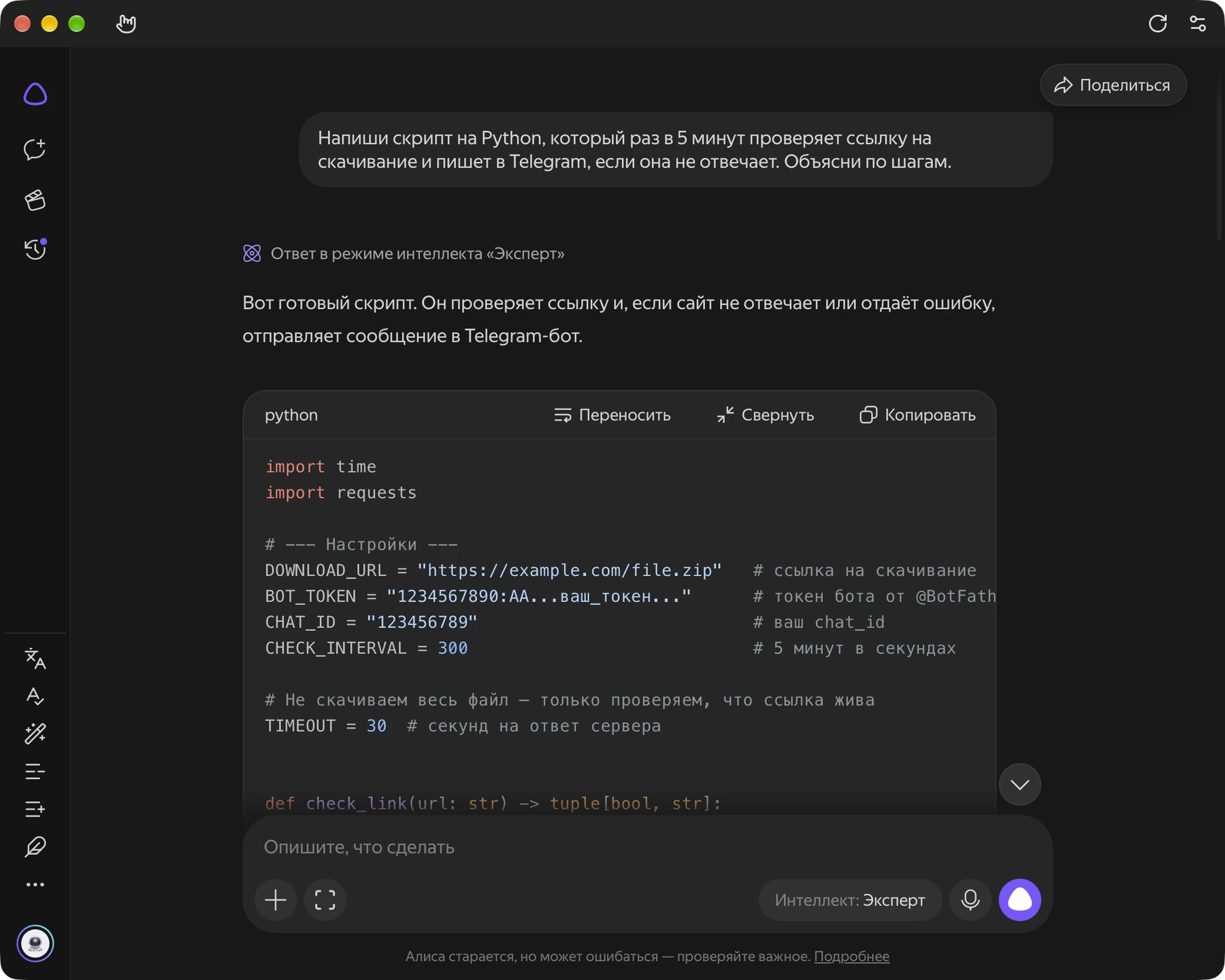Click the BOT_TOKEN string value

[x=539, y=596]
